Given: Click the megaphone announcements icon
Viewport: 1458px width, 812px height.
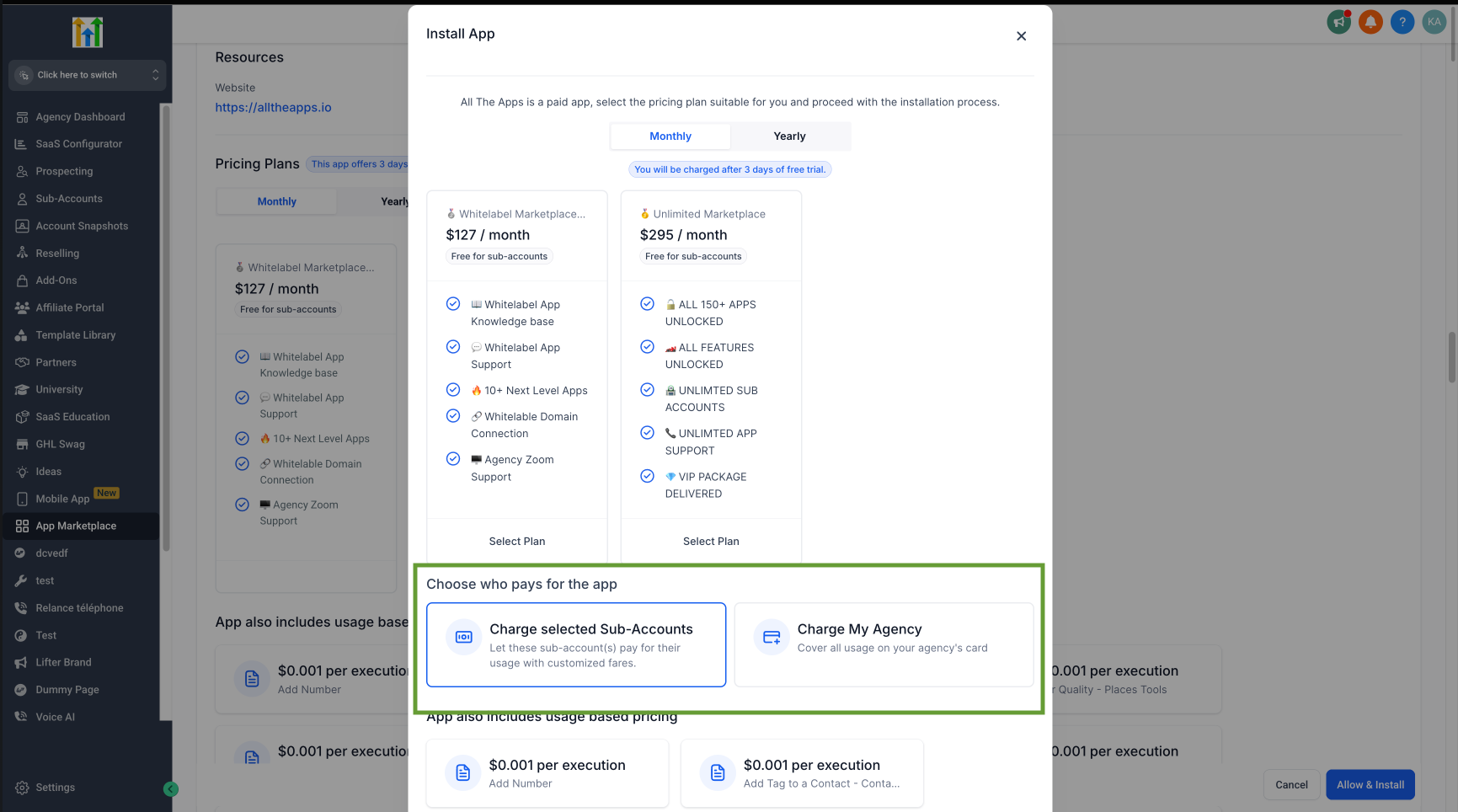Looking at the screenshot, I should (x=1338, y=23).
